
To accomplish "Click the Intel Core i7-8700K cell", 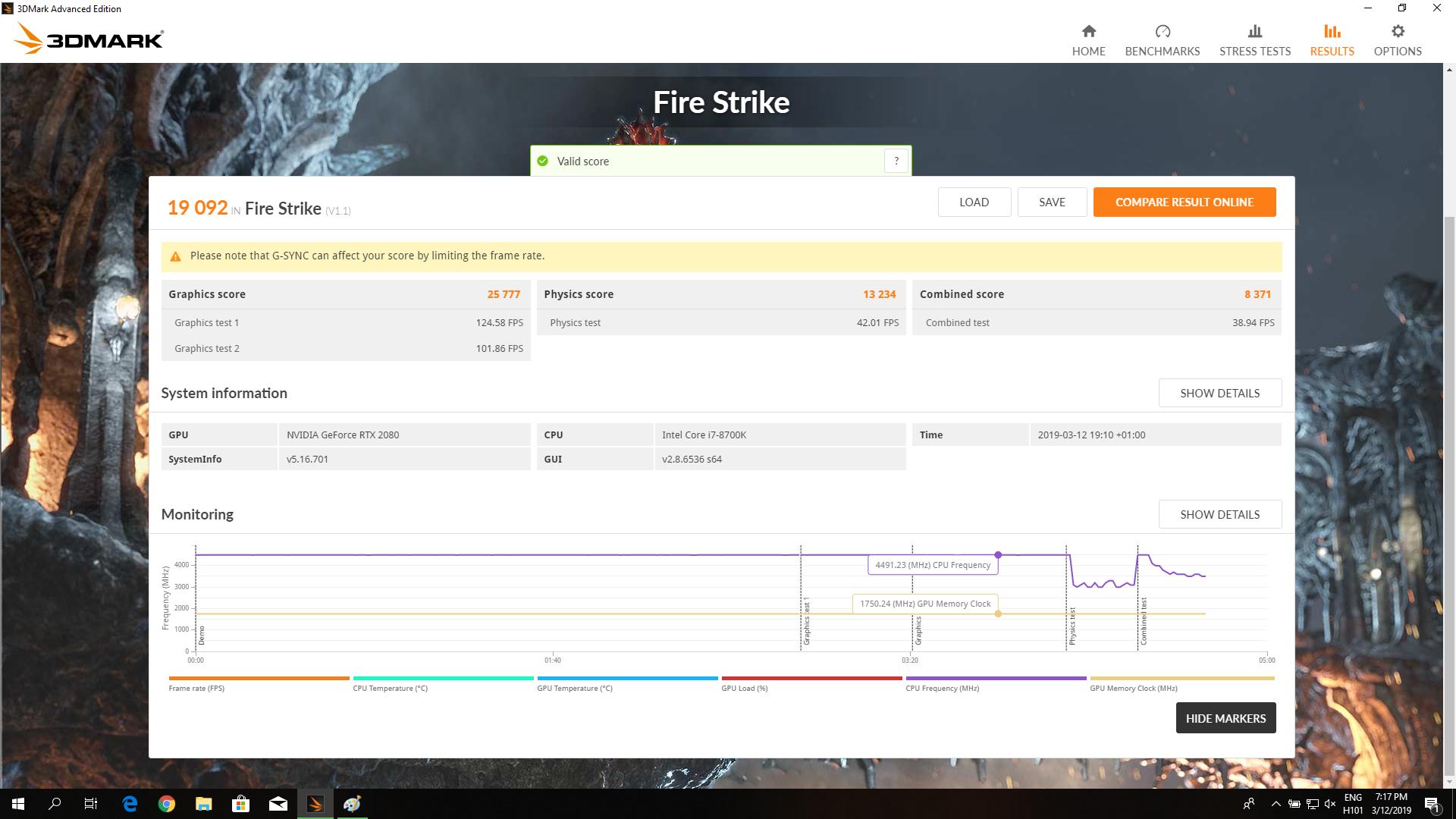I will tap(780, 435).
